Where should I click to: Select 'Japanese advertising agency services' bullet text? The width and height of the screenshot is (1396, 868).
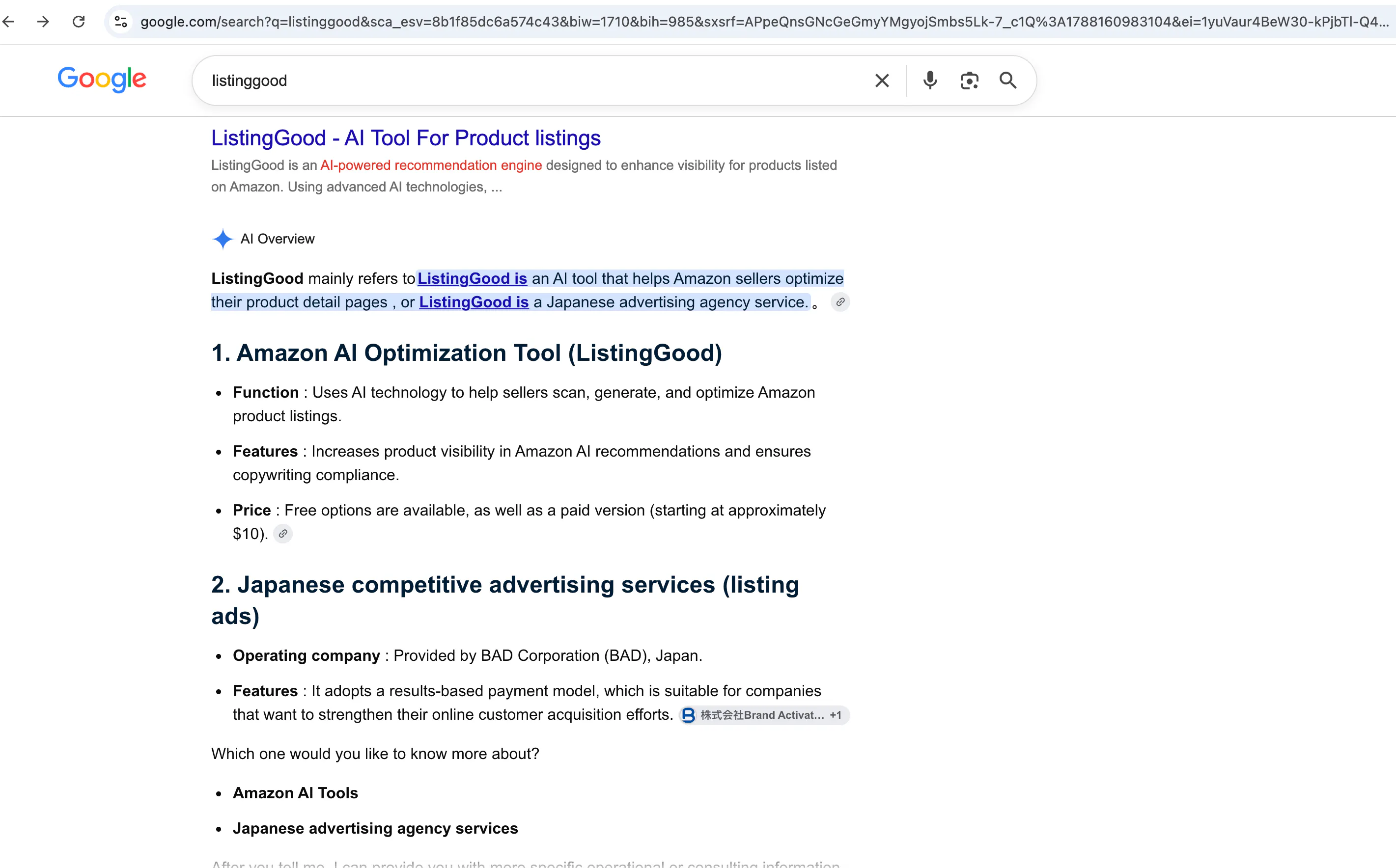tap(376, 828)
